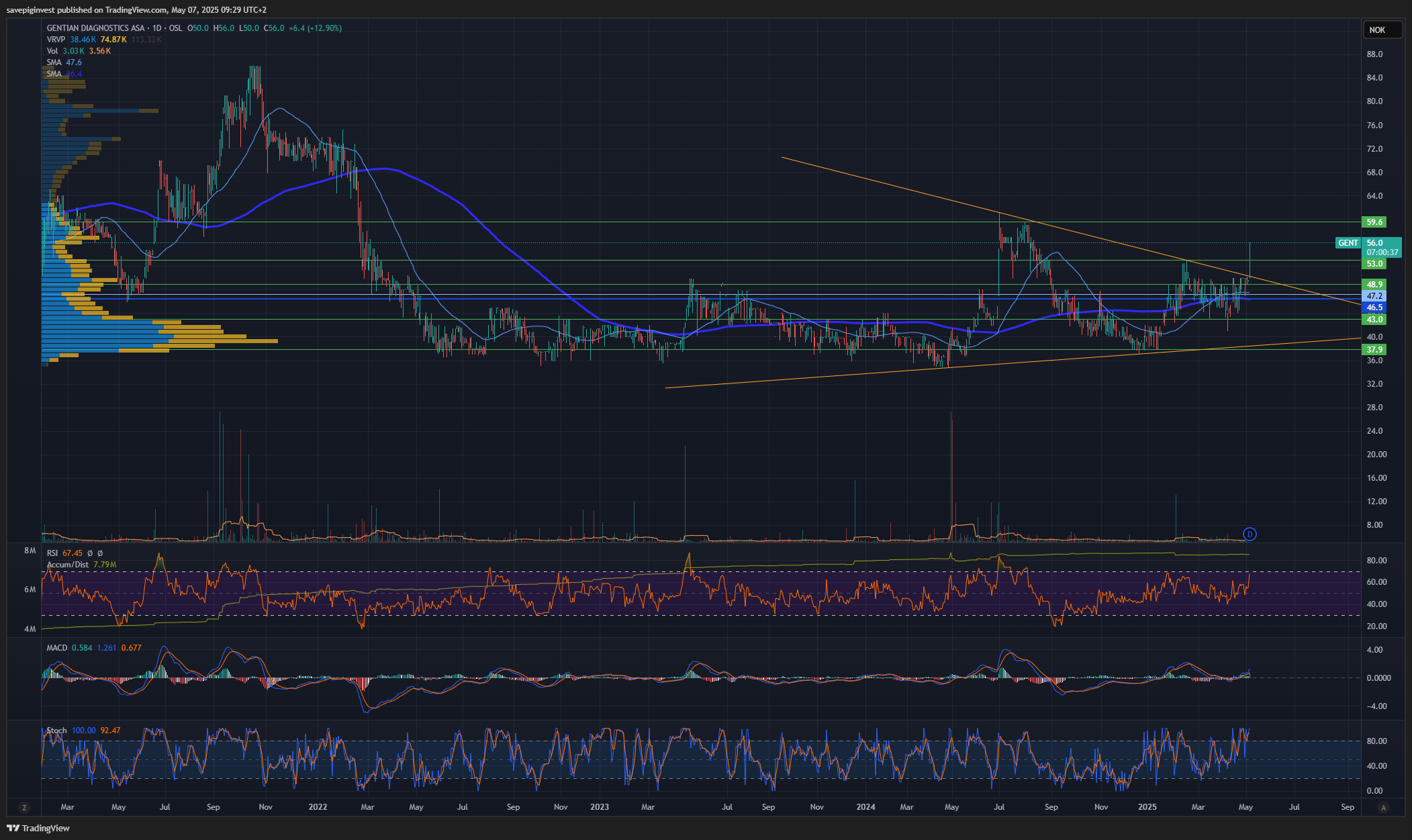Click the GENTIAN DIAGNOSTICS ASA symbol title

[x=96, y=28]
